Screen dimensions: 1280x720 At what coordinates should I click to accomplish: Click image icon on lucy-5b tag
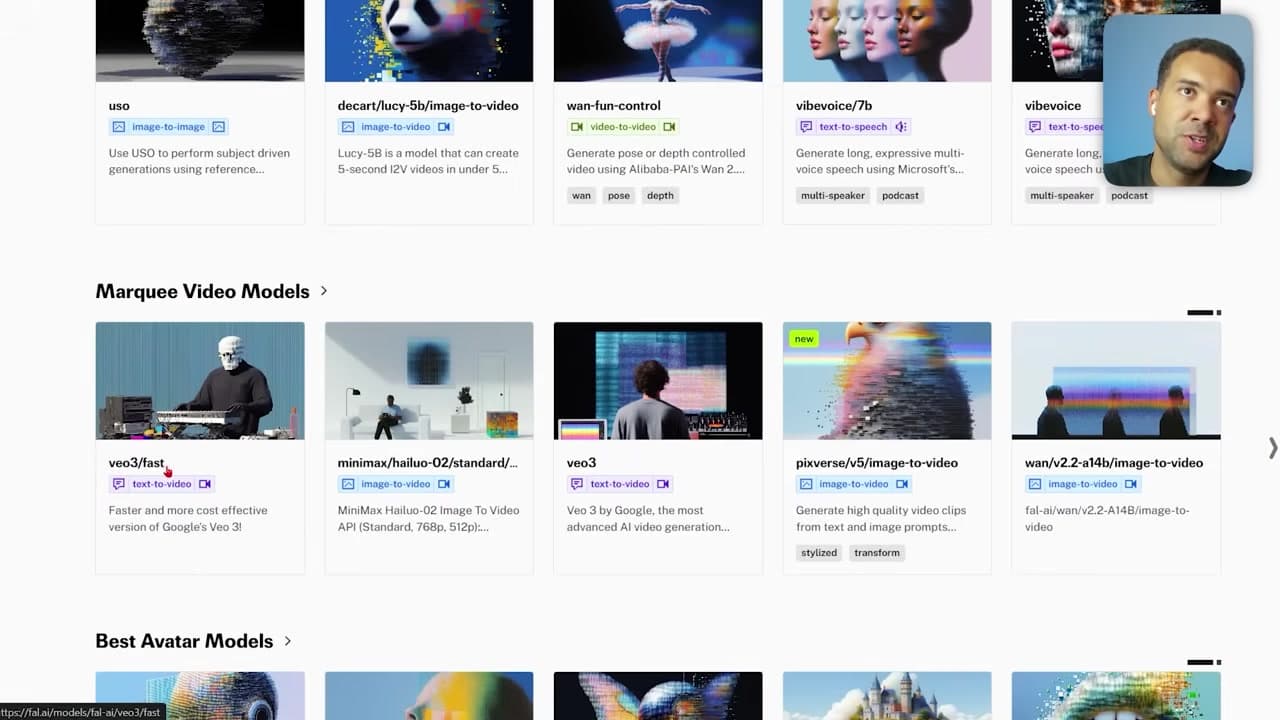pos(348,127)
